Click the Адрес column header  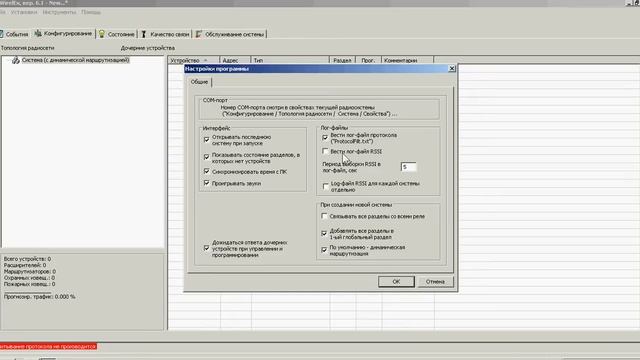coord(235,60)
